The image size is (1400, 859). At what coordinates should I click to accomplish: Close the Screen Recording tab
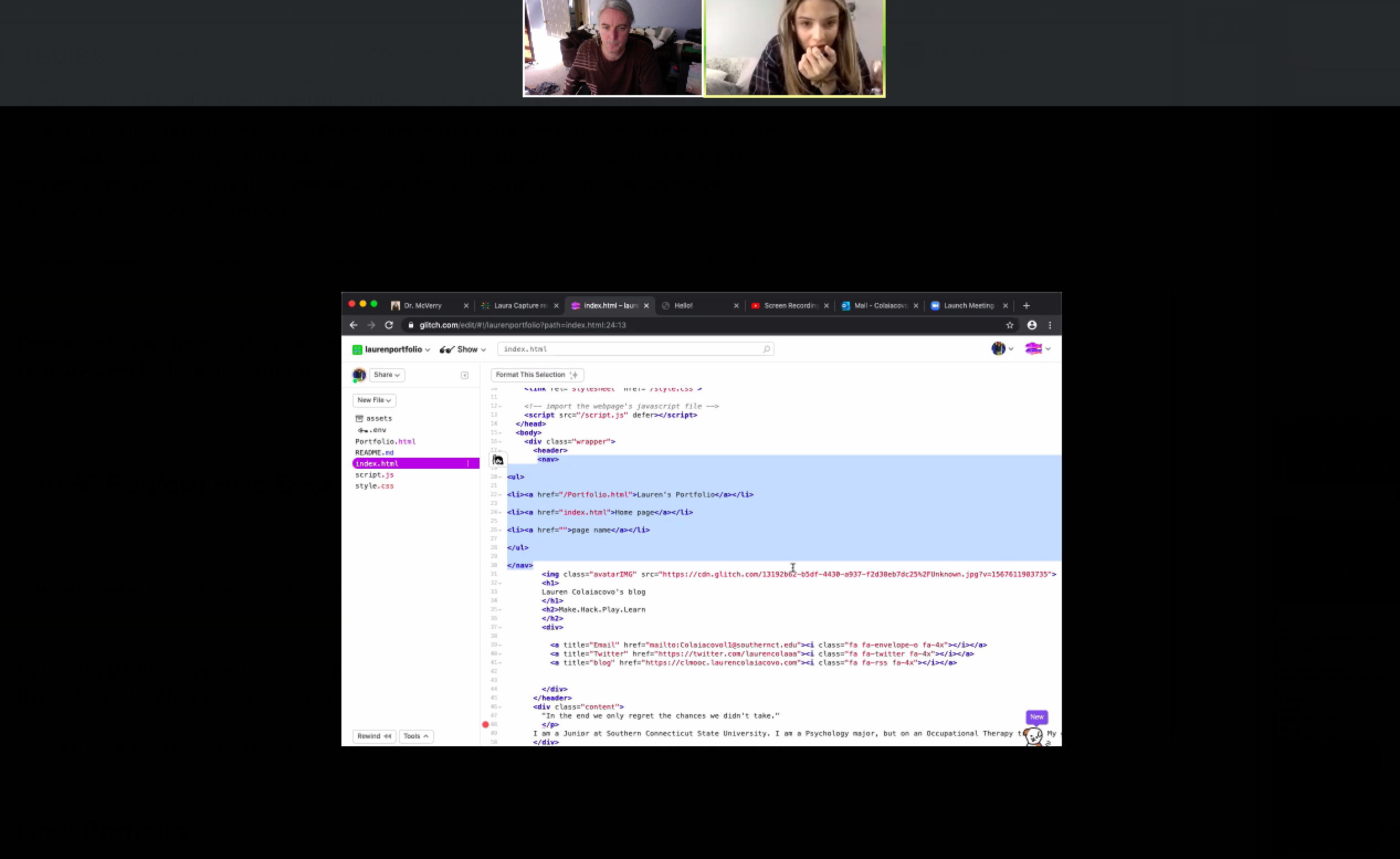pos(826,306)
